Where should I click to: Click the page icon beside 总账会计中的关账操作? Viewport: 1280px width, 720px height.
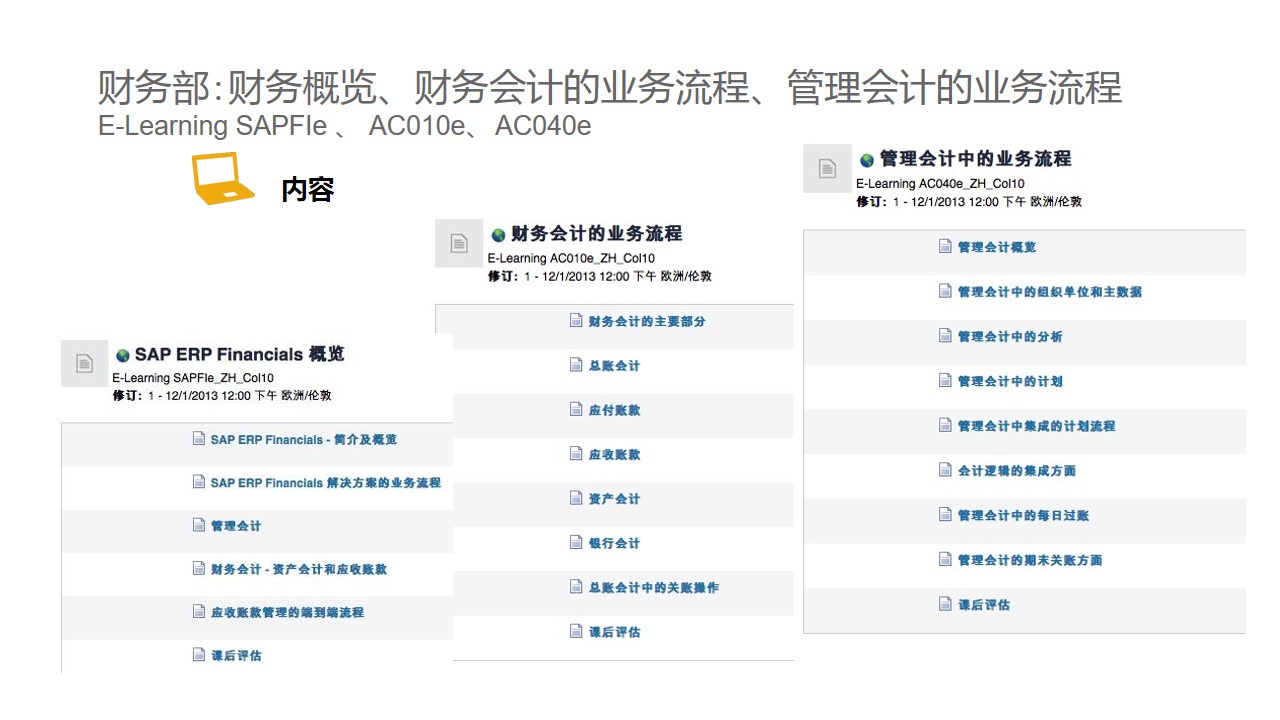click(576, 587)
